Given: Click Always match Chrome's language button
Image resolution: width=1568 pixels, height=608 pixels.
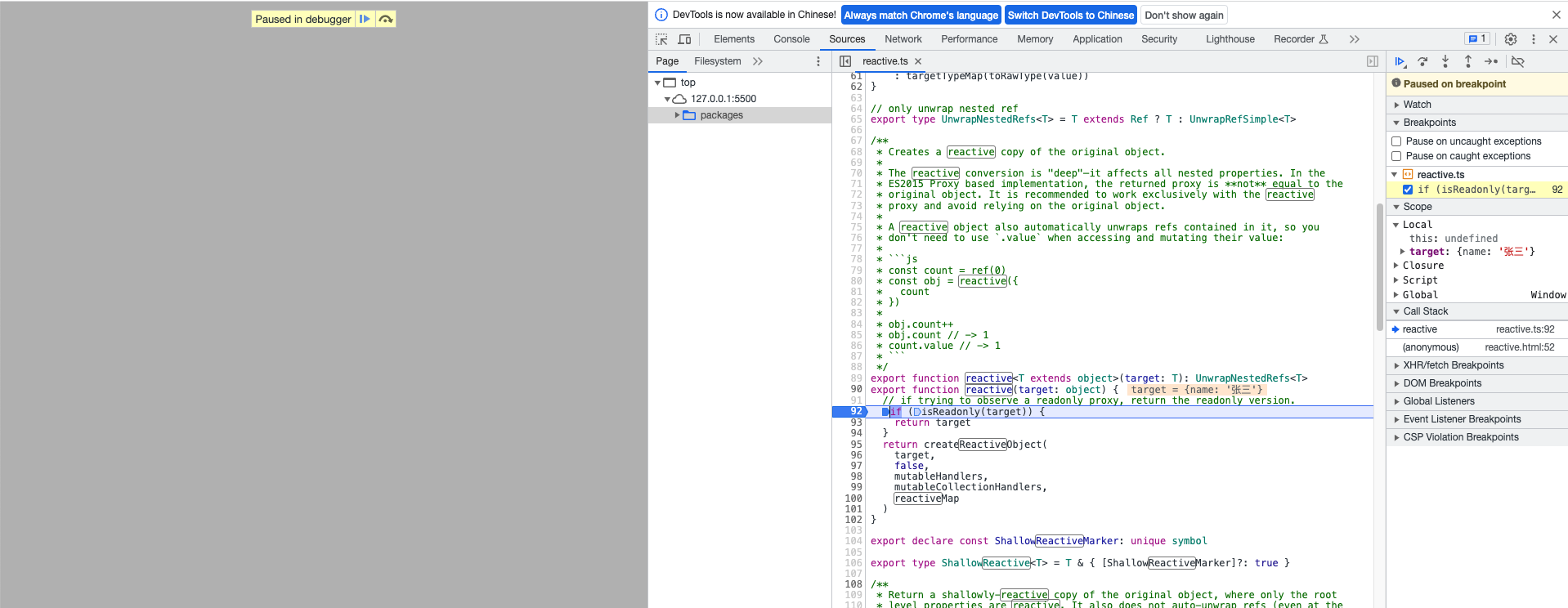Looking at the screenshot, I should pos(921,15).
